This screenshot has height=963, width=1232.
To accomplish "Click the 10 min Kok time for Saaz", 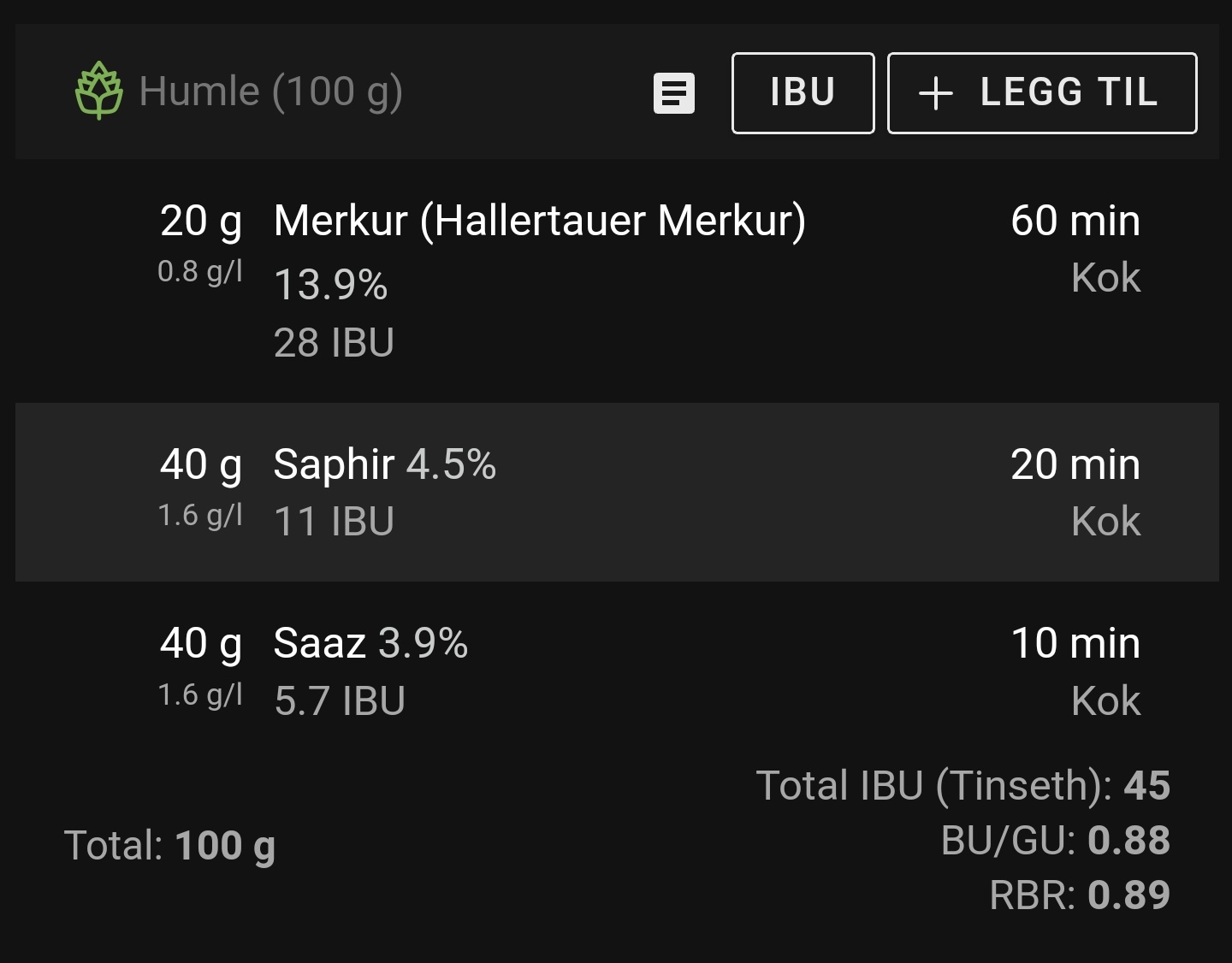I will point(1075,643).
